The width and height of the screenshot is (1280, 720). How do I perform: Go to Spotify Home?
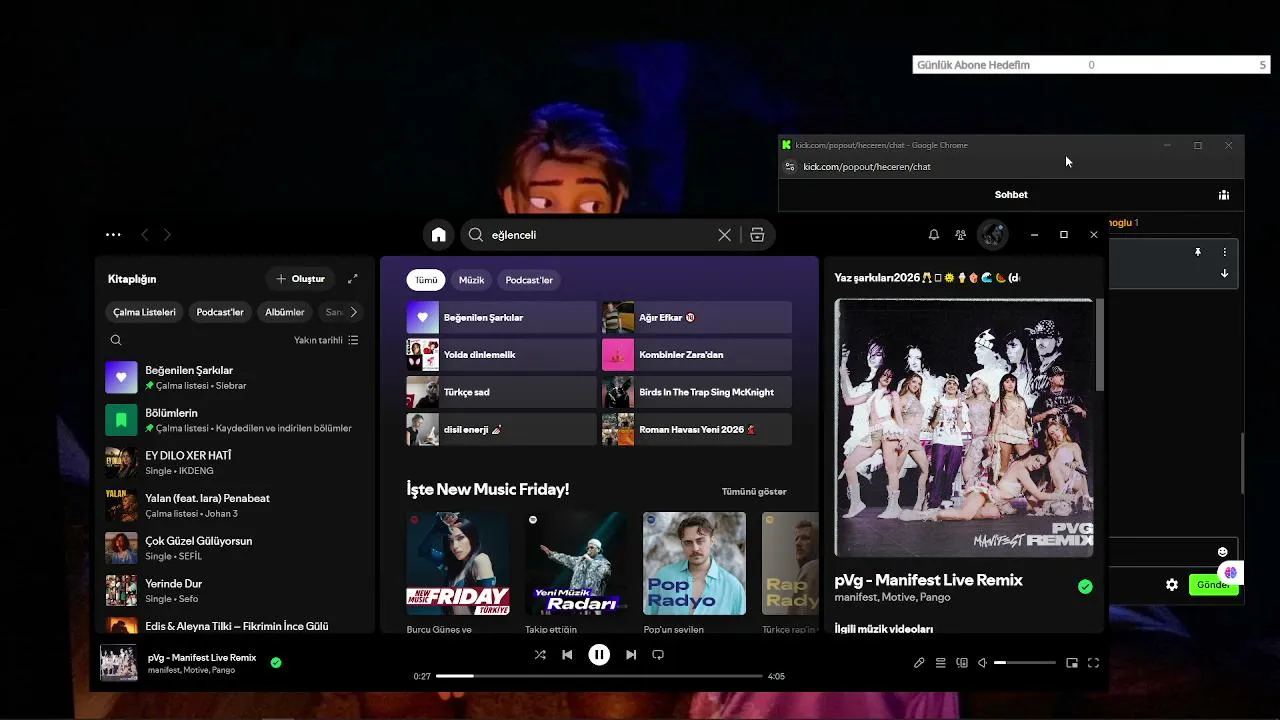pos(438,235)
